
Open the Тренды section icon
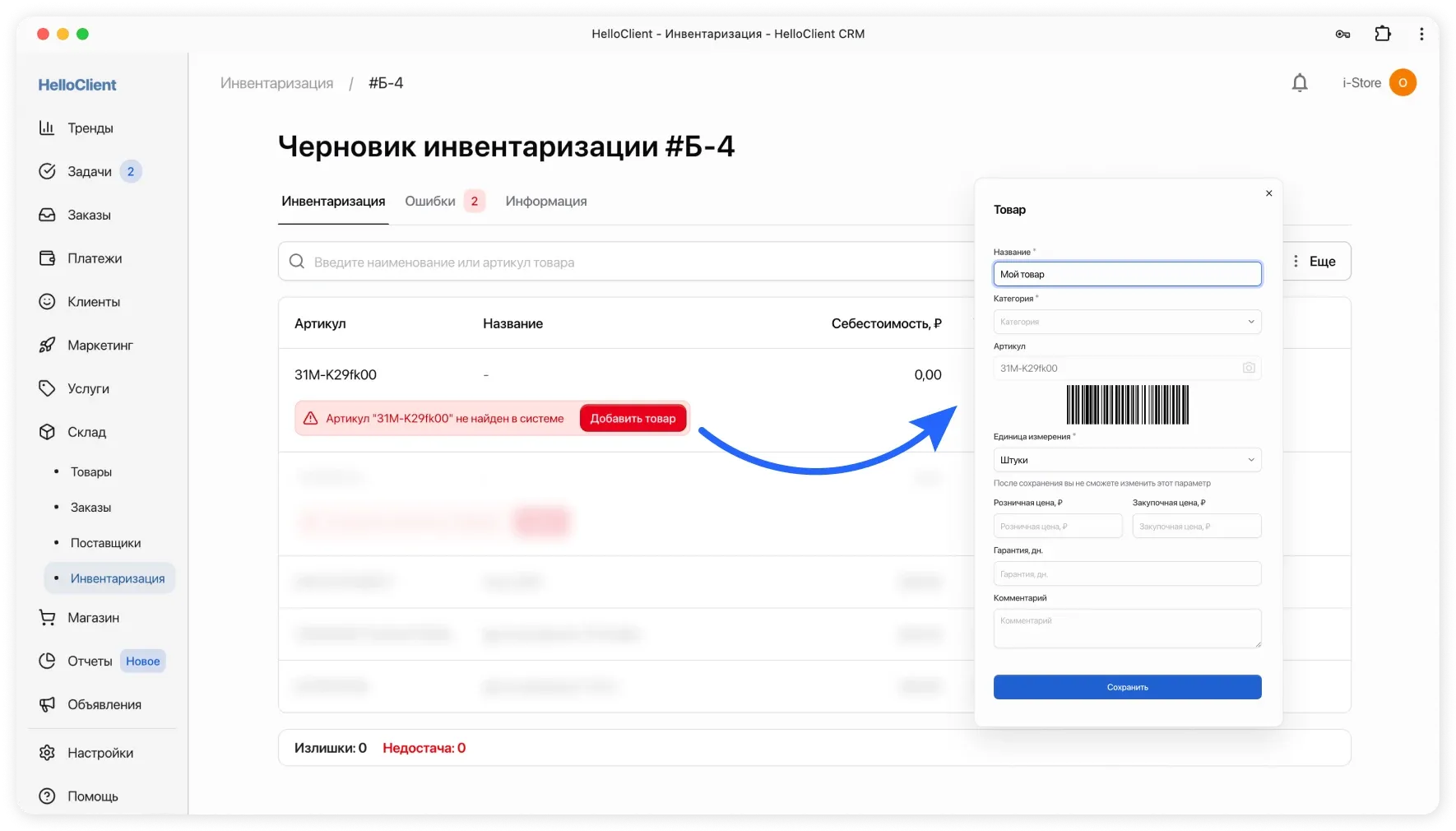coord(49,128)
